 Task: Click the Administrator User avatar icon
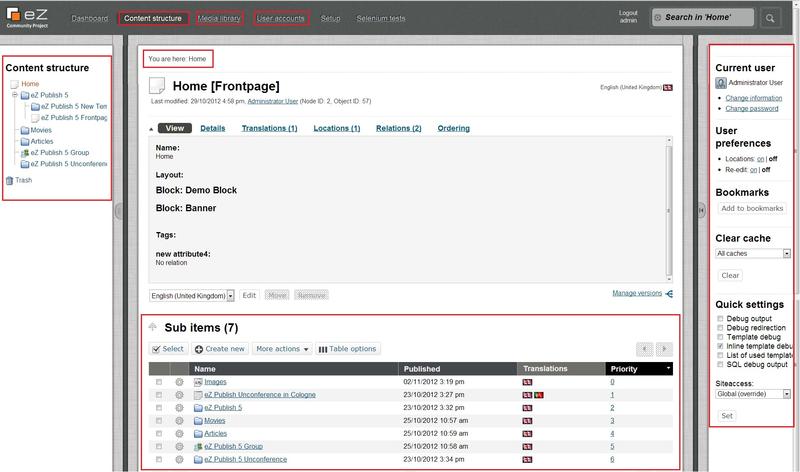[x=720, y=83]
